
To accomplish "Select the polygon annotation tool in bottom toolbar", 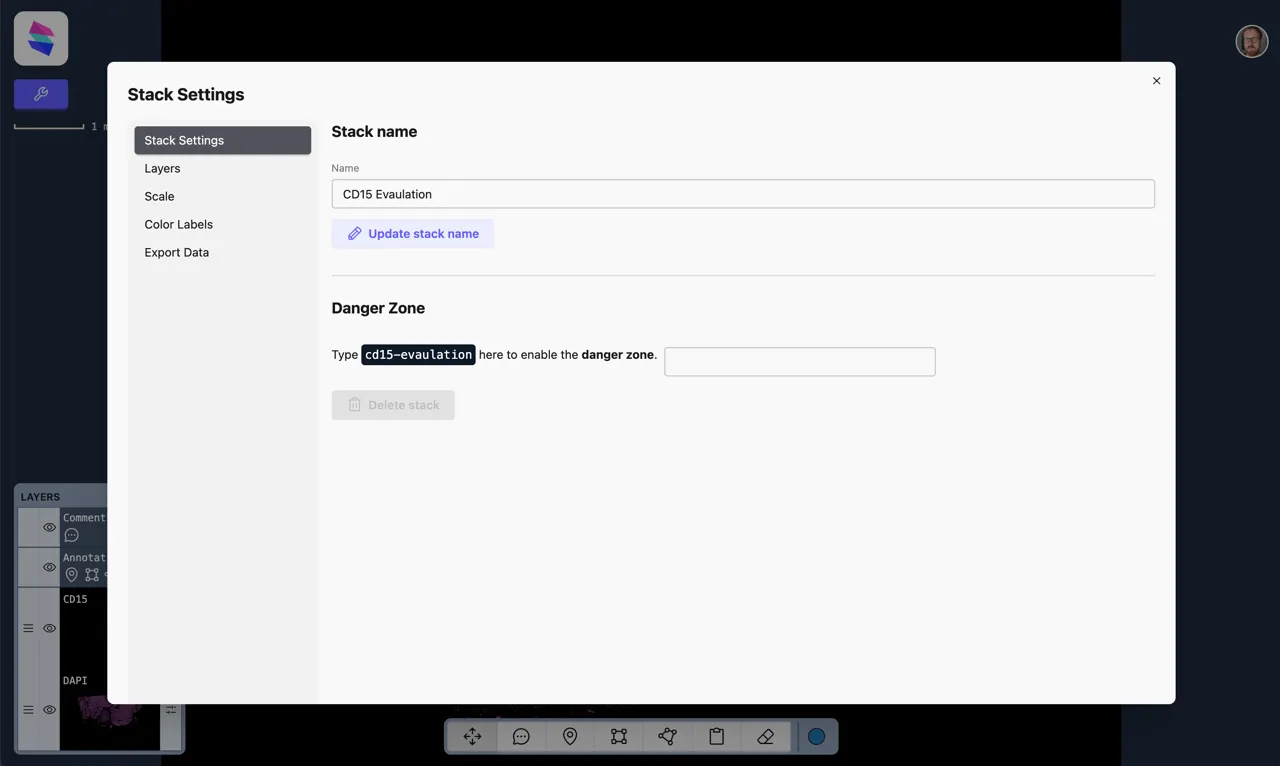I will [x=668, y=737].
